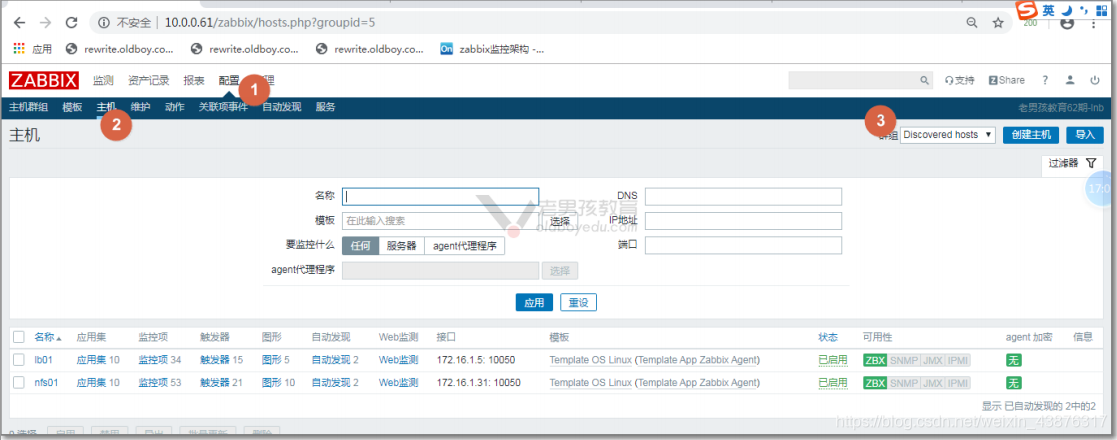Open the 模板 submenu tab
Viewport: 1117px width, 440px height.
pyautogui.click(x=73, y=108)
